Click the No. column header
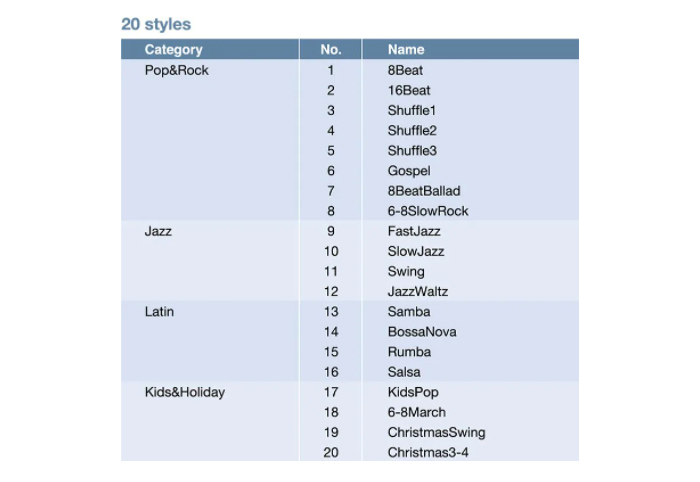Screen dimensions: 700x482 (x=331, y=50)
